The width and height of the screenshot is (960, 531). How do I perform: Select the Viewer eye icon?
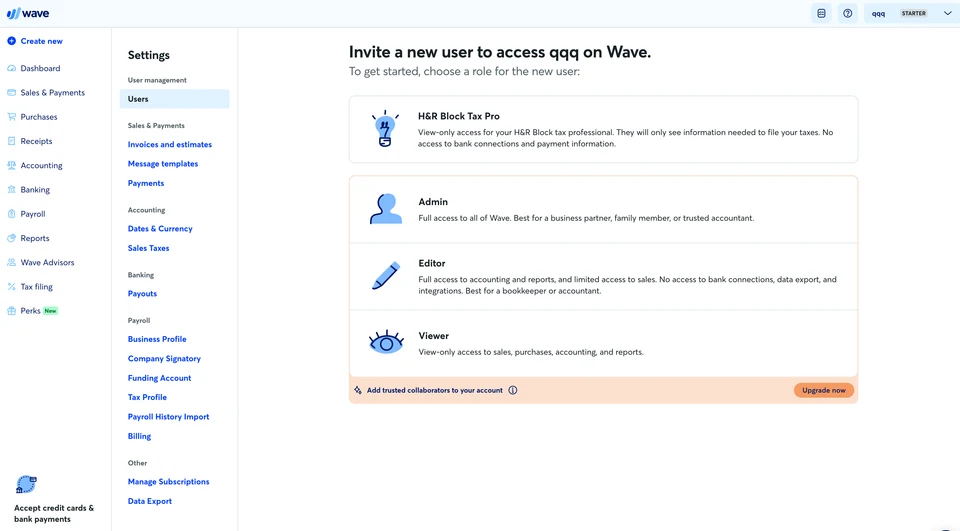click(386, 342)
